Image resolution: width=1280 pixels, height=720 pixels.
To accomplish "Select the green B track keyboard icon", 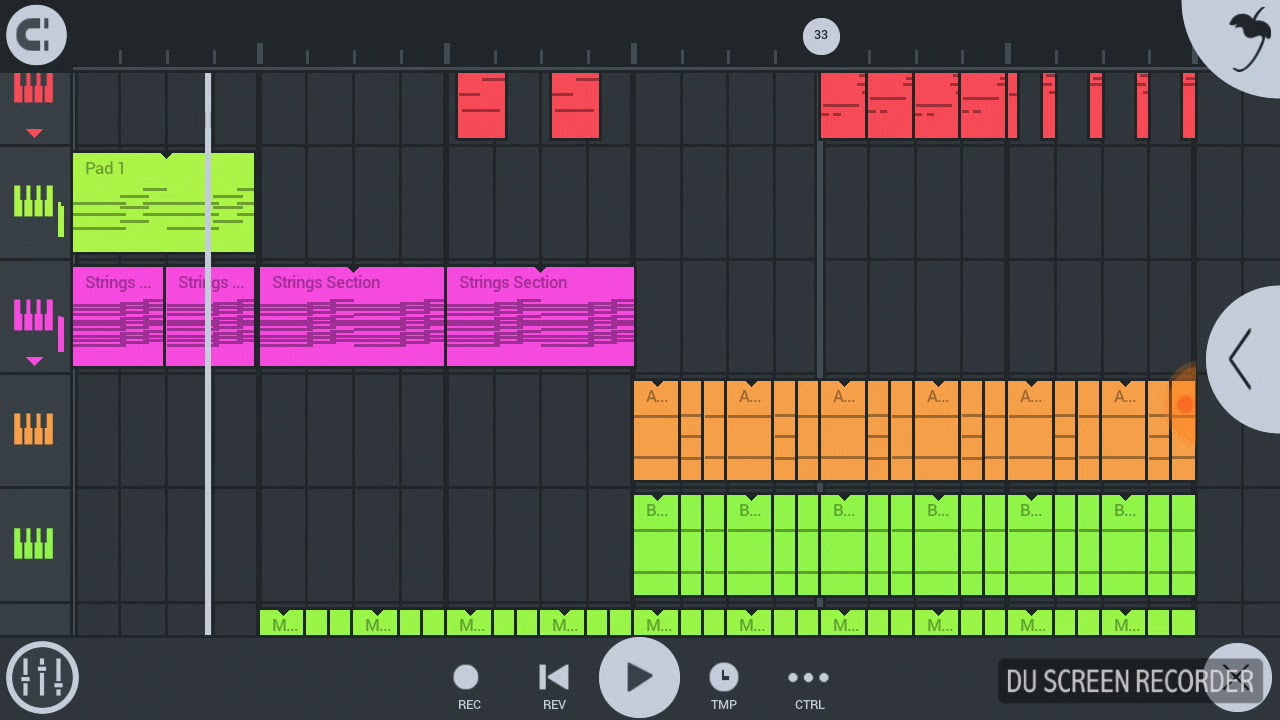I will pyautogui.click(x=33, y=544).
